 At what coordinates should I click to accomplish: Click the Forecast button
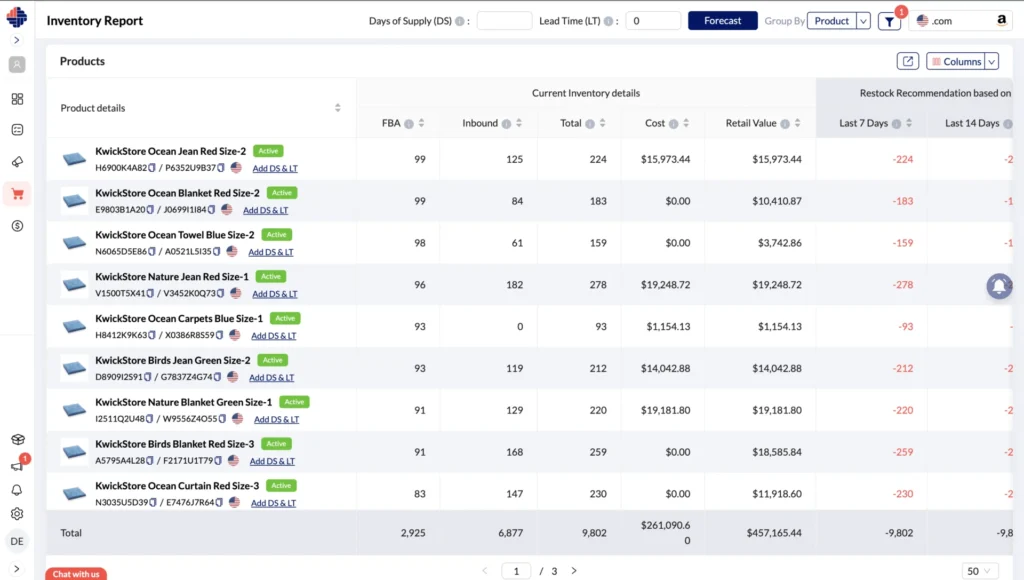point(722,20)
